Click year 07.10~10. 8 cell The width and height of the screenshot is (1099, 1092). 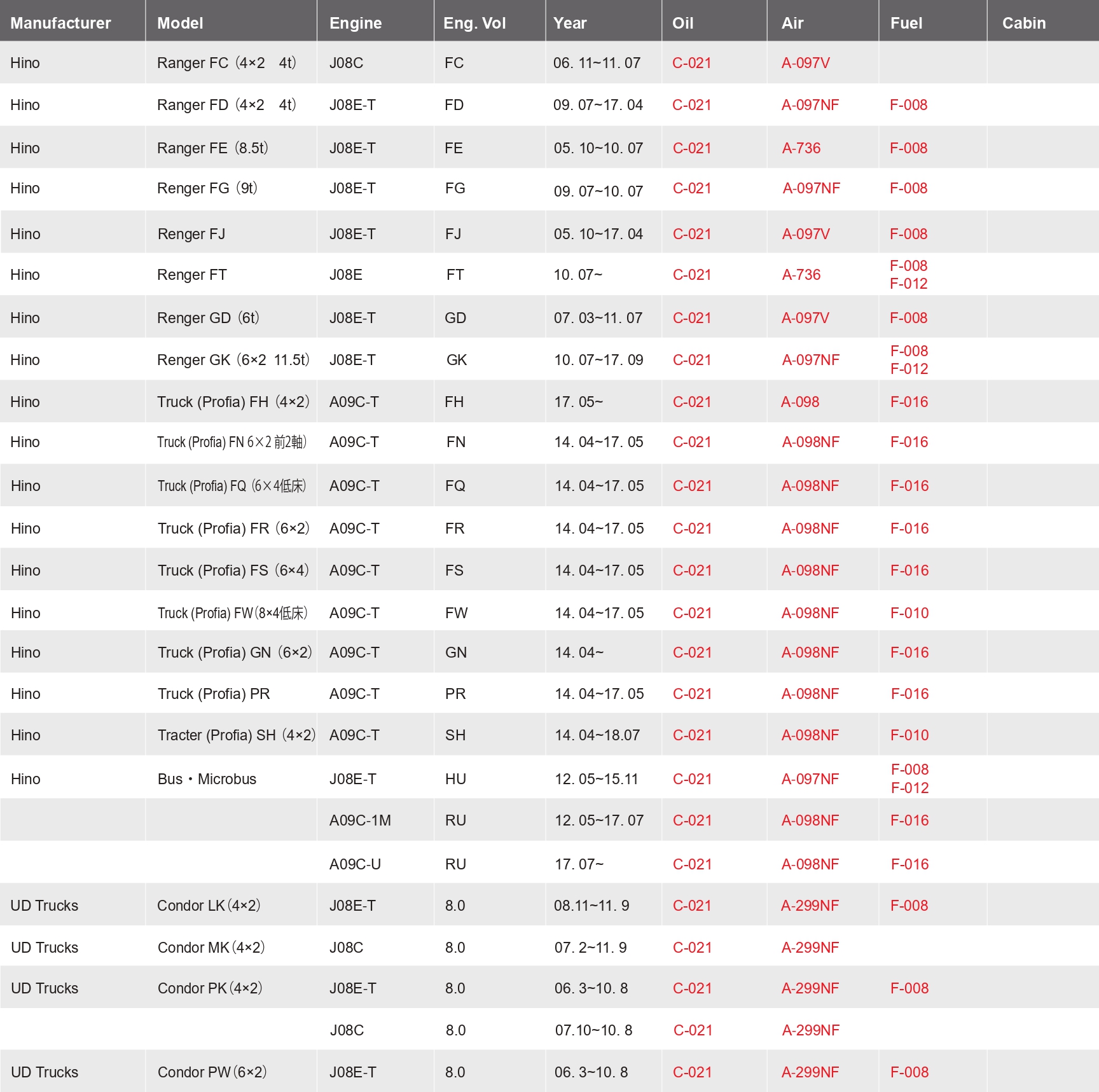point(593,1030)
